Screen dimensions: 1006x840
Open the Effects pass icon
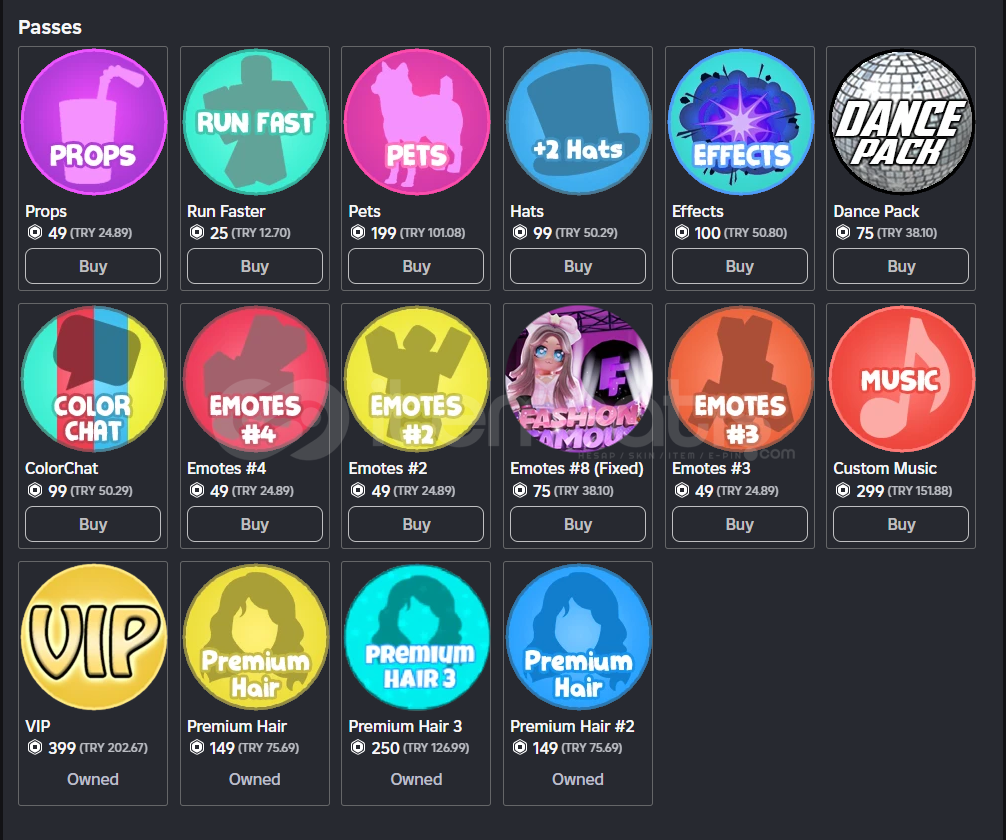pos(740,122)
